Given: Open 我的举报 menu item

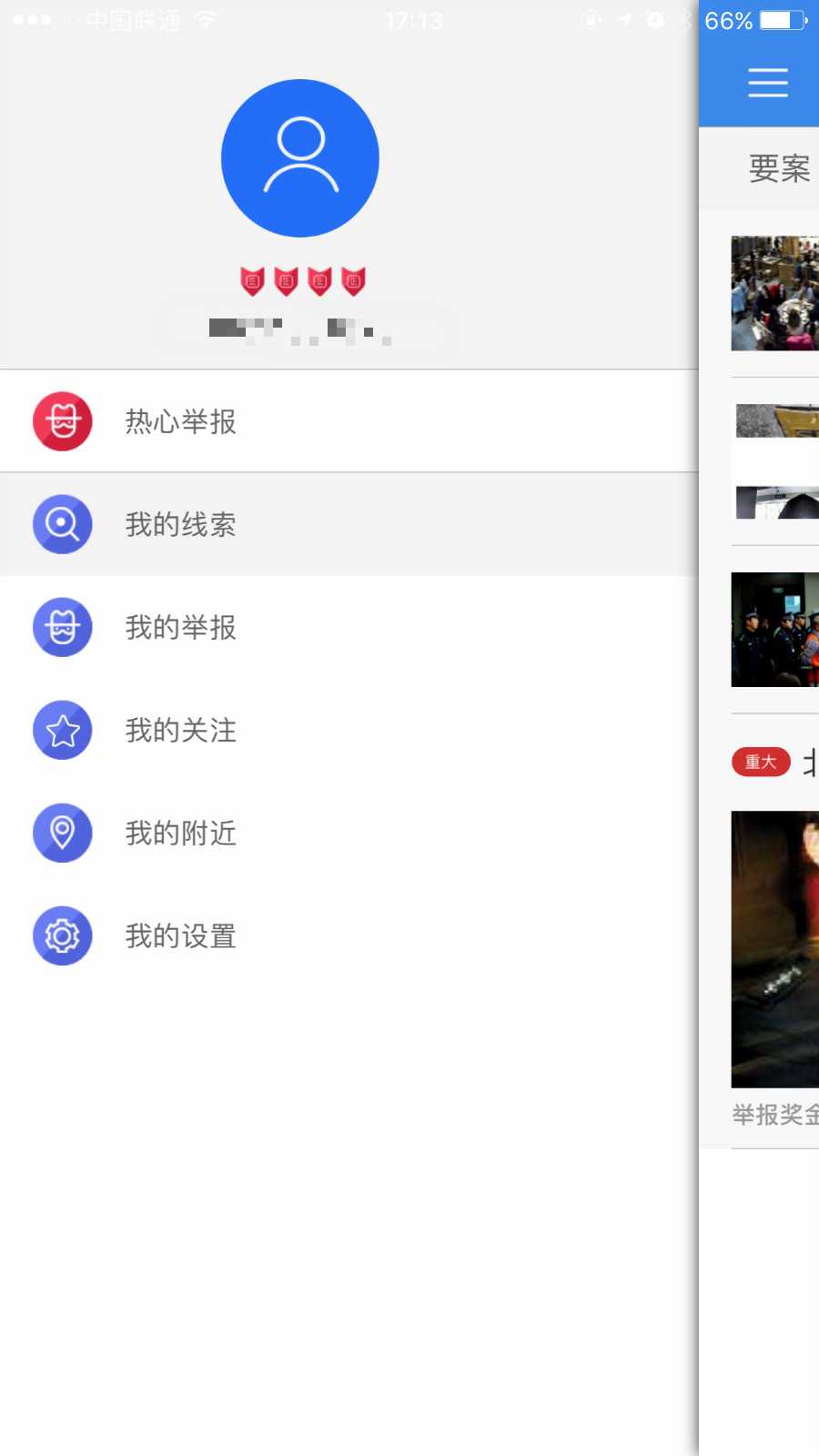Looking at the screenshot, I should (x=349, y=627).
